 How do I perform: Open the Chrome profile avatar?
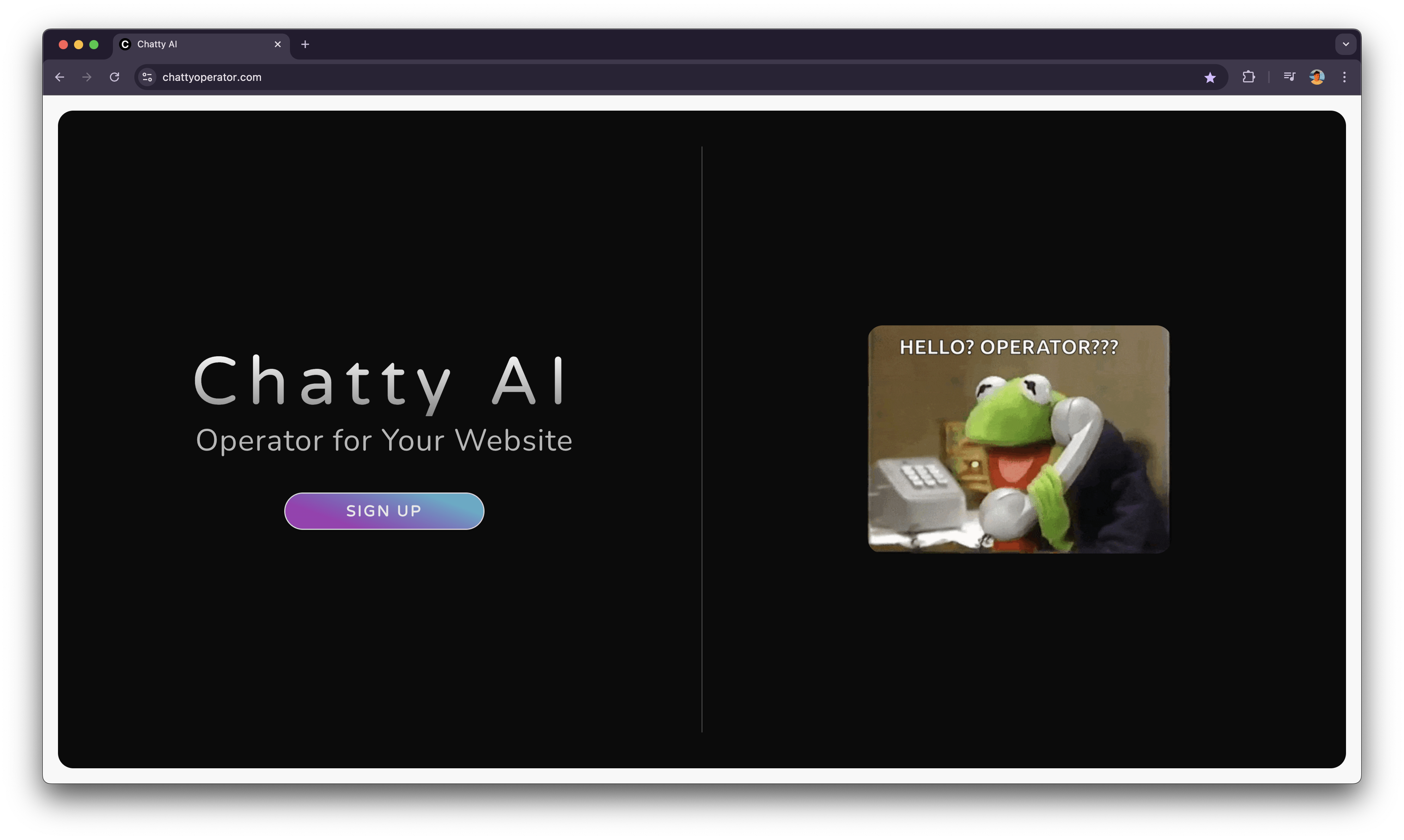(1317, 77)
